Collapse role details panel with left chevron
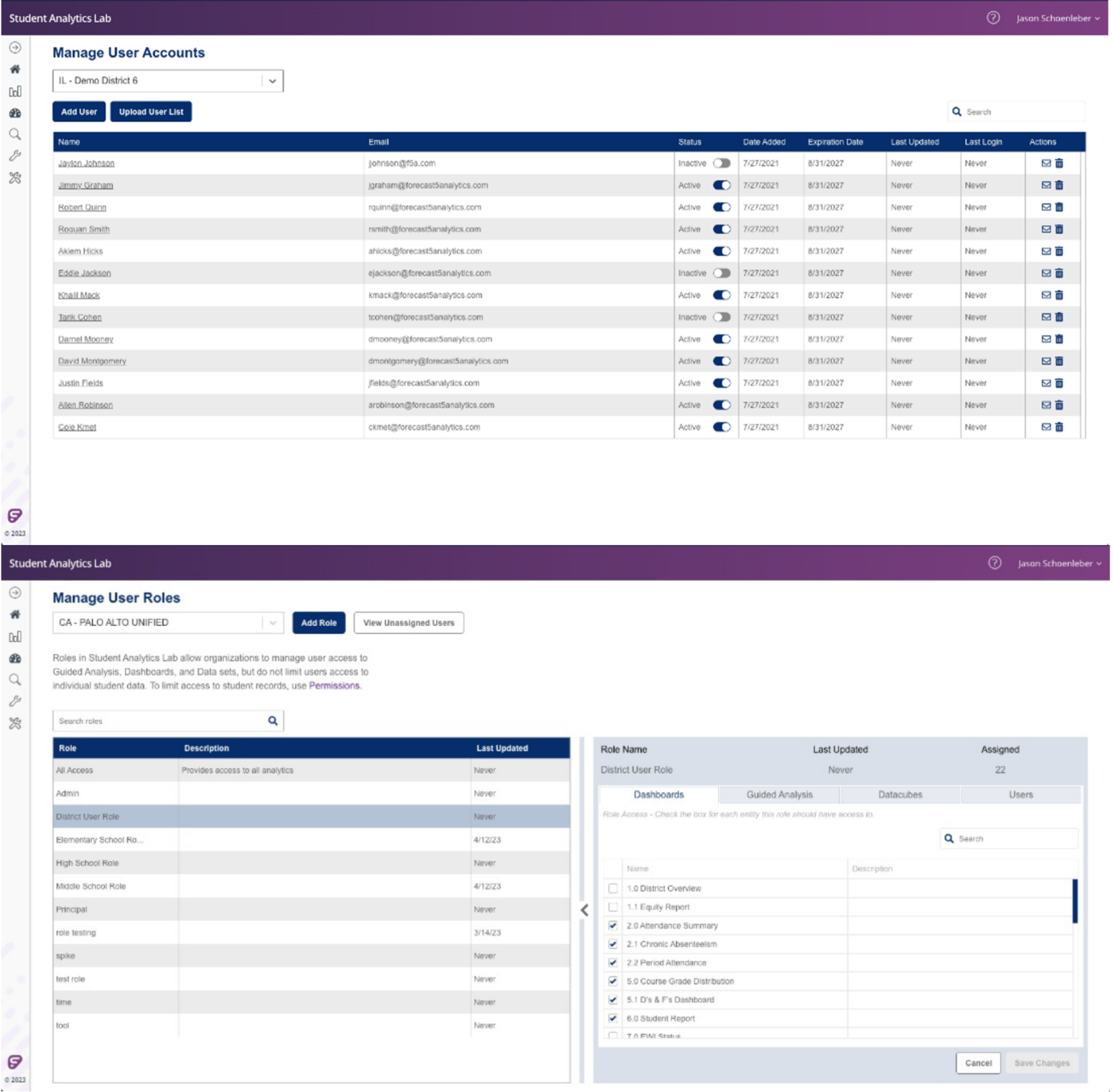This screenshot has height=1092, width=1113. (584, 910)
